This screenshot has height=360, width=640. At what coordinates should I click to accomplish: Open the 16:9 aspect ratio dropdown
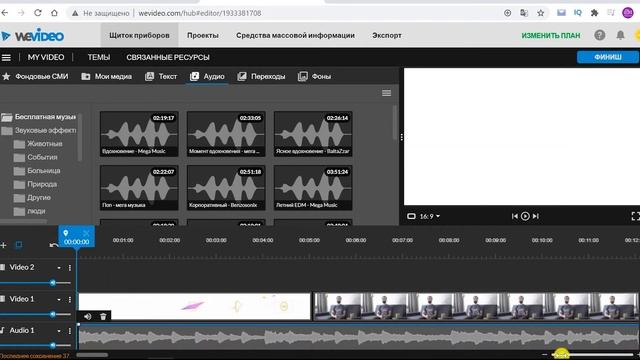point(430,216)
